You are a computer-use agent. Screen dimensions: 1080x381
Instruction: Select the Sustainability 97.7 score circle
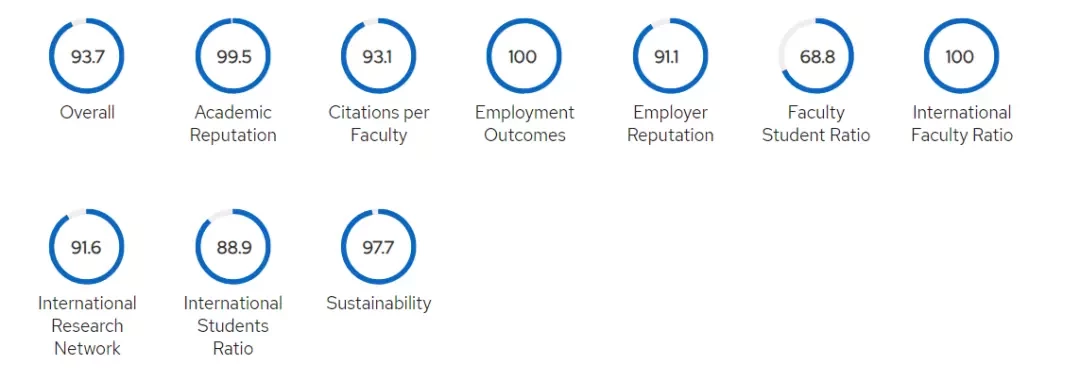click(378, 247)
